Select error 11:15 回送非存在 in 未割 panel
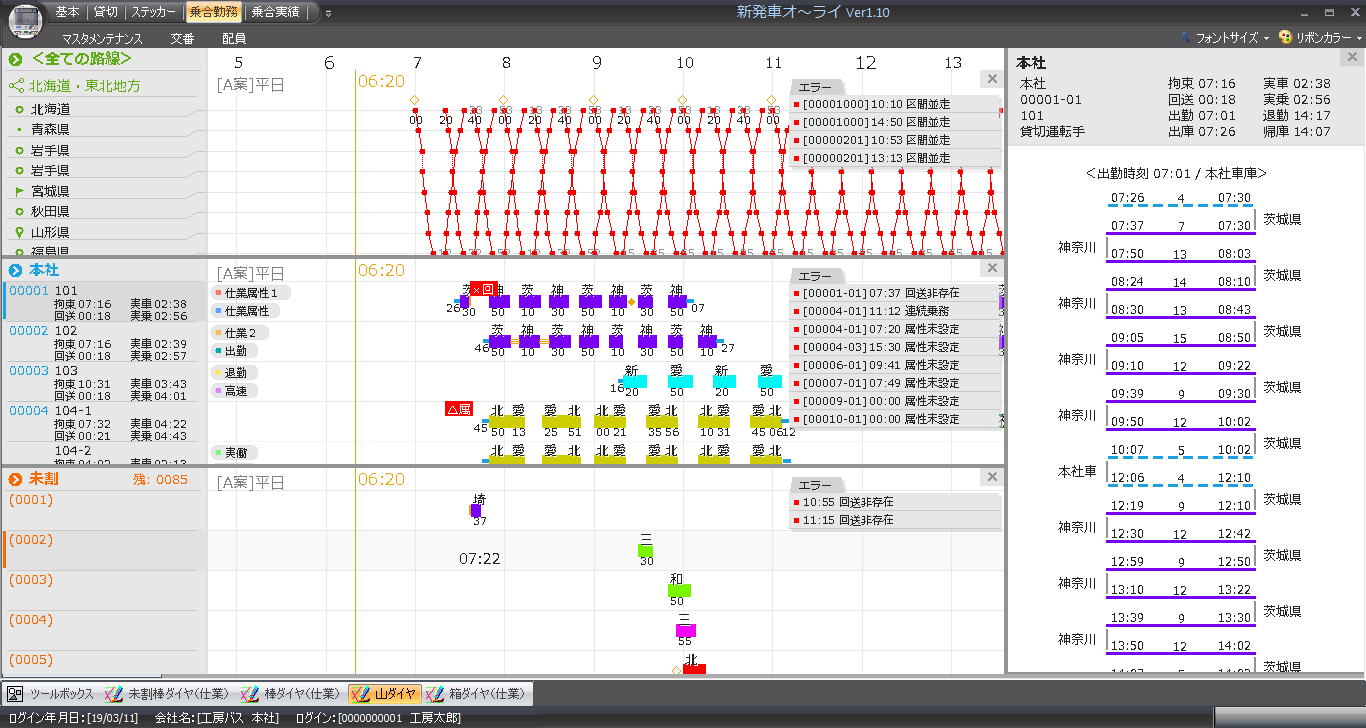The image size is (1366, 728). click(x=895, y=520)
